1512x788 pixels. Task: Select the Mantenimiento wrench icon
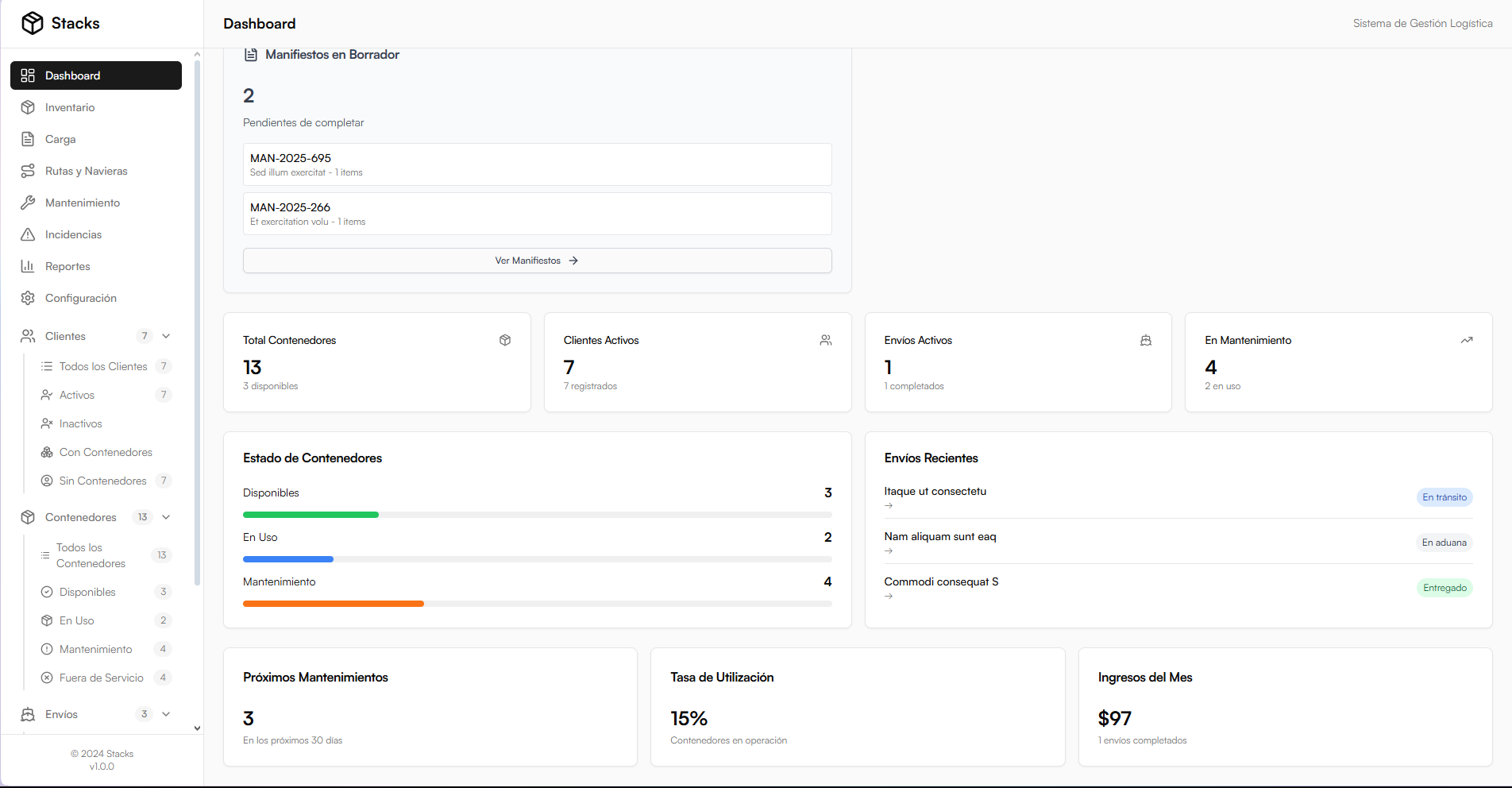tap(28, 203)
